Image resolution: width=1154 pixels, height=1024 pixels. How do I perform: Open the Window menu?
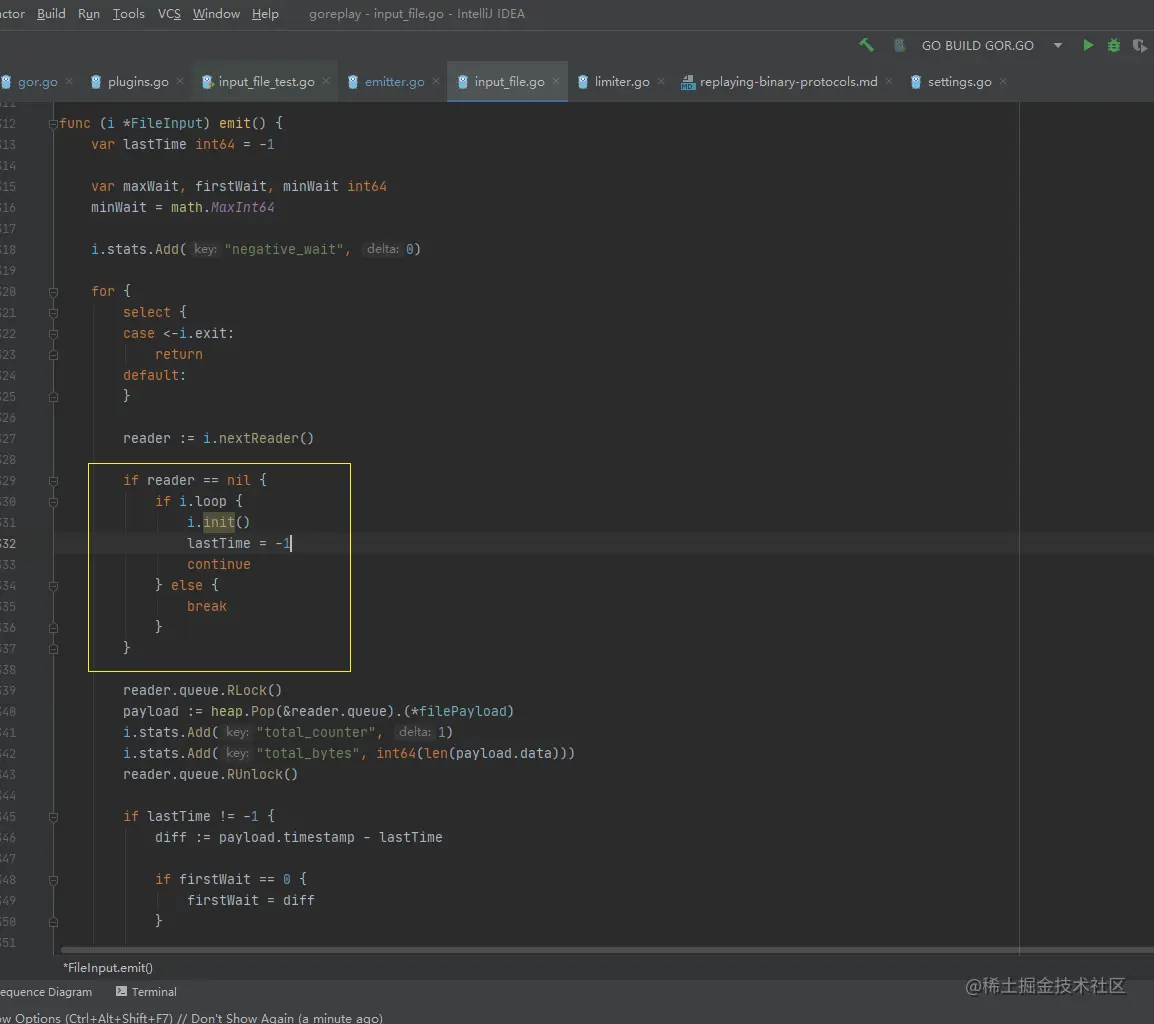point(216,13)
